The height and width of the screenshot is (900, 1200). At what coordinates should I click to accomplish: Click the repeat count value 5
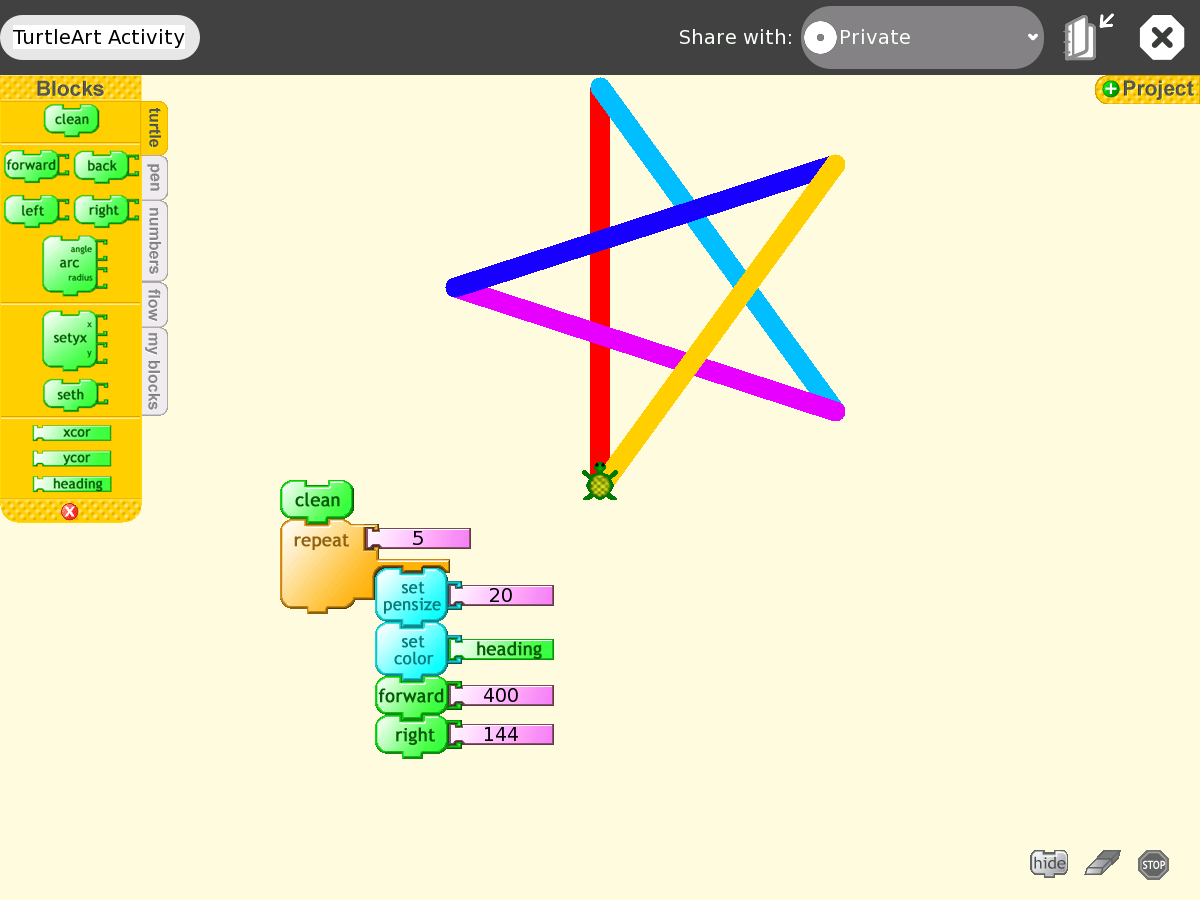tap(418, 539)
